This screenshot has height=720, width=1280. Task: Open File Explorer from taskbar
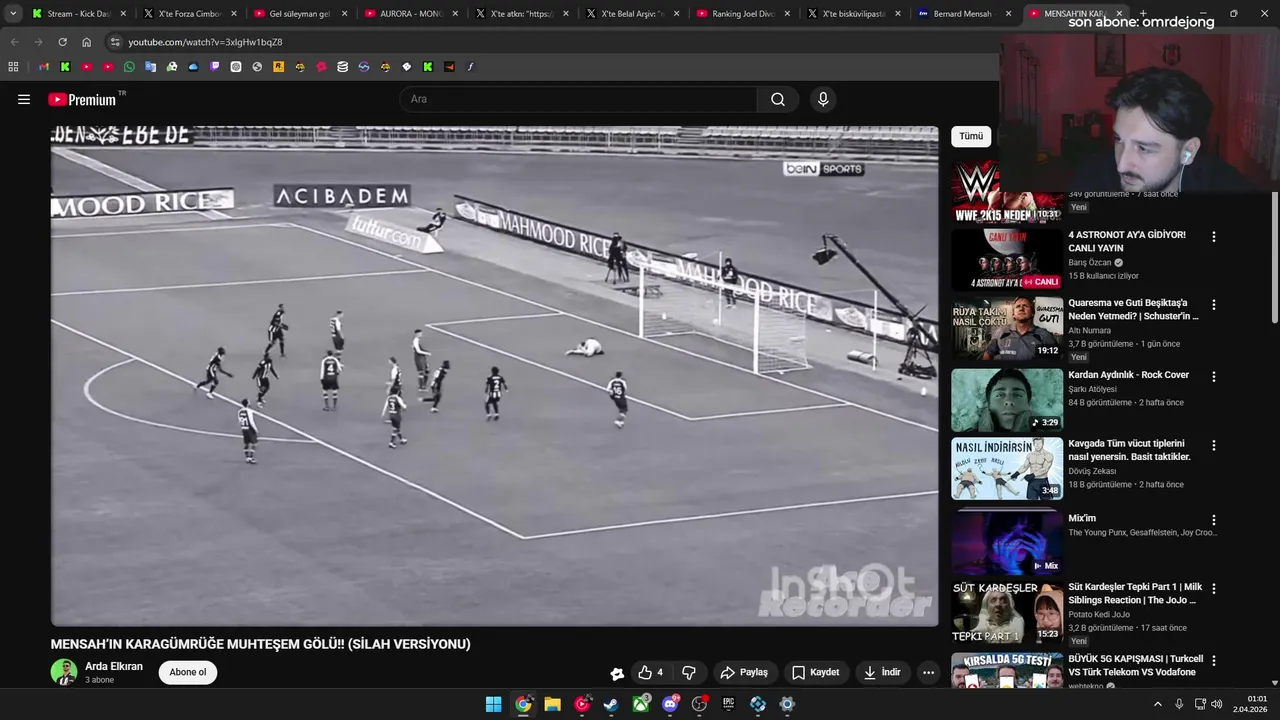552,704
